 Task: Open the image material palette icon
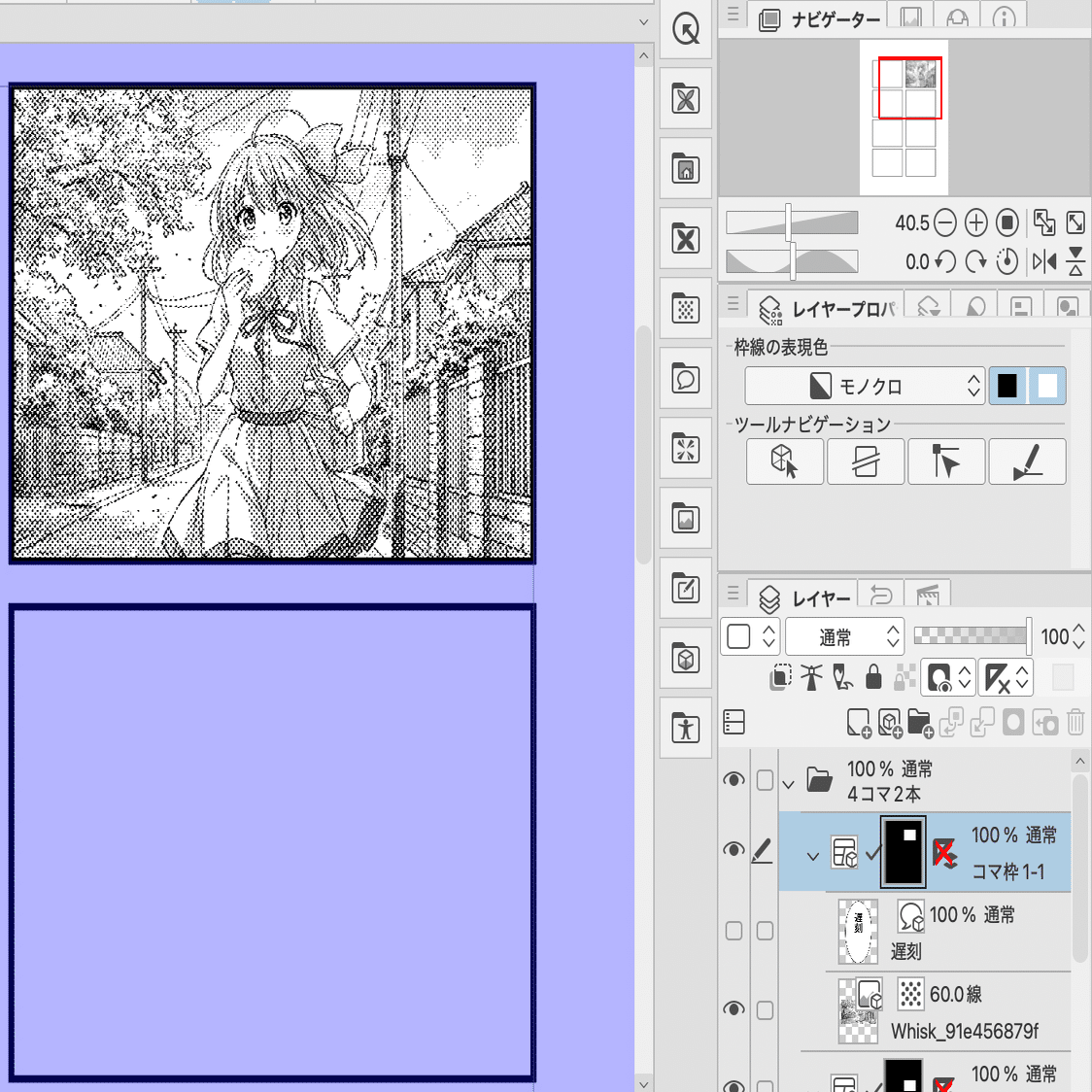click(x=686, y=519)
